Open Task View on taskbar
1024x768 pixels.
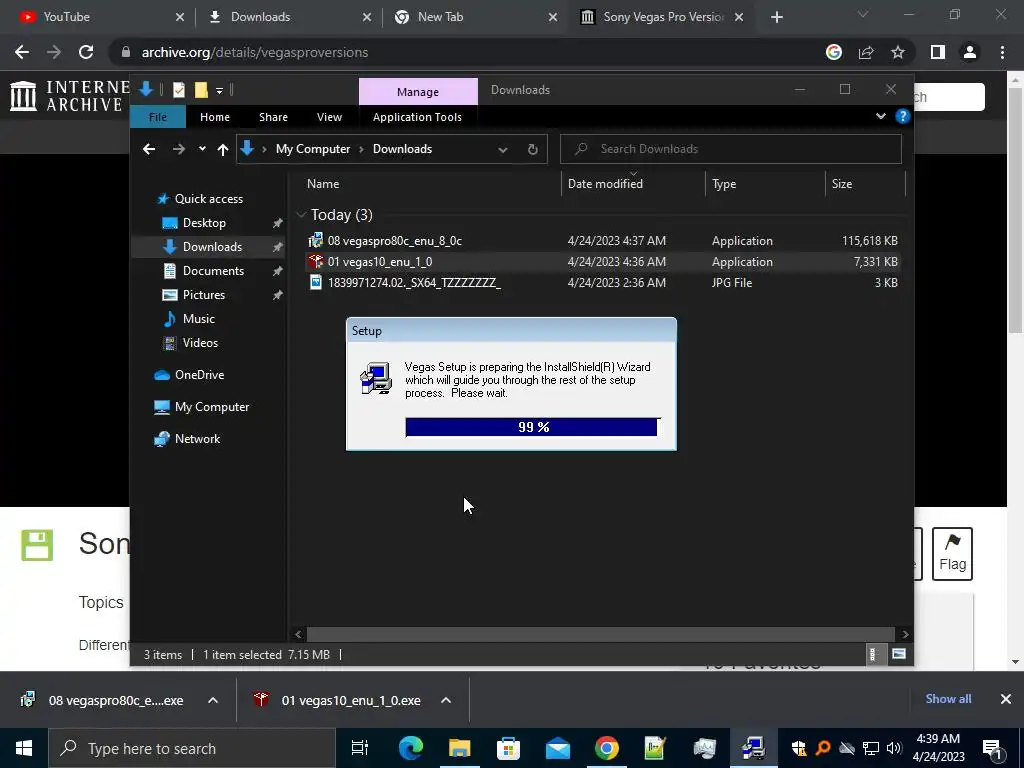360,748
